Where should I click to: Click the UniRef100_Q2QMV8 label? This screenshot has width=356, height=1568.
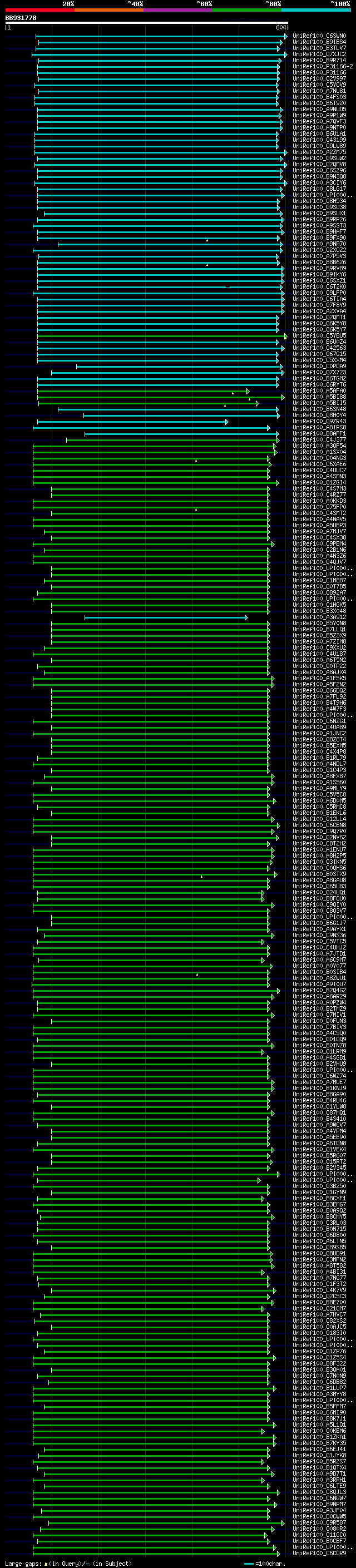(x=319, y=164)
